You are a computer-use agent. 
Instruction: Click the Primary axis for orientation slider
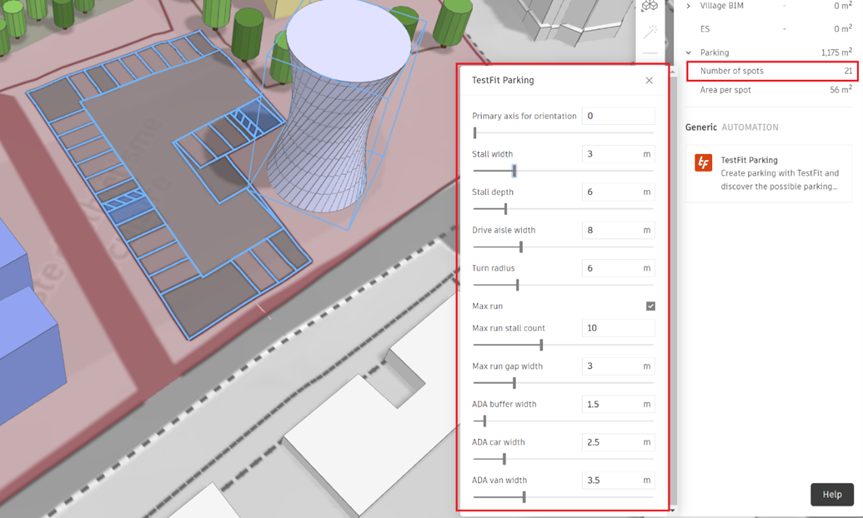(563, 133)
